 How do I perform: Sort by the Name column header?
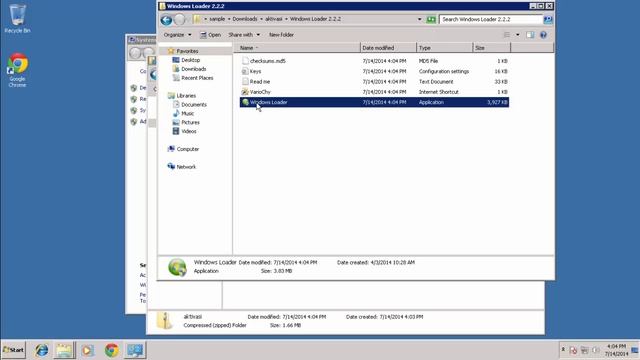pos(297,48)
